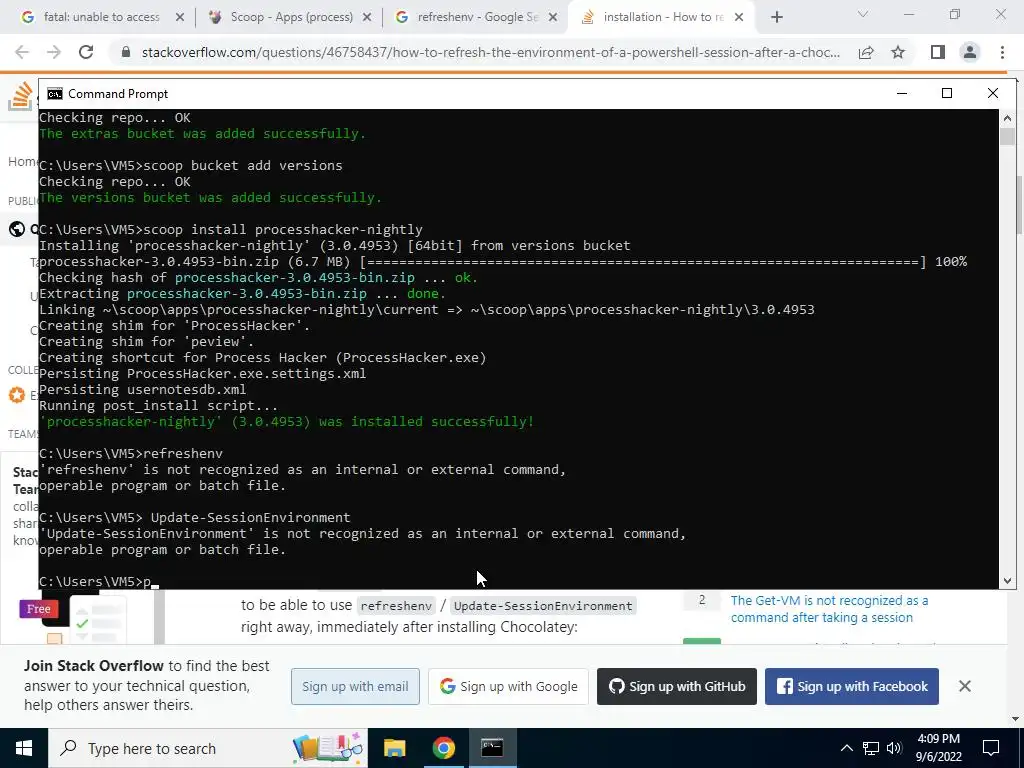Click 'Running post_install script...' line

158,406
